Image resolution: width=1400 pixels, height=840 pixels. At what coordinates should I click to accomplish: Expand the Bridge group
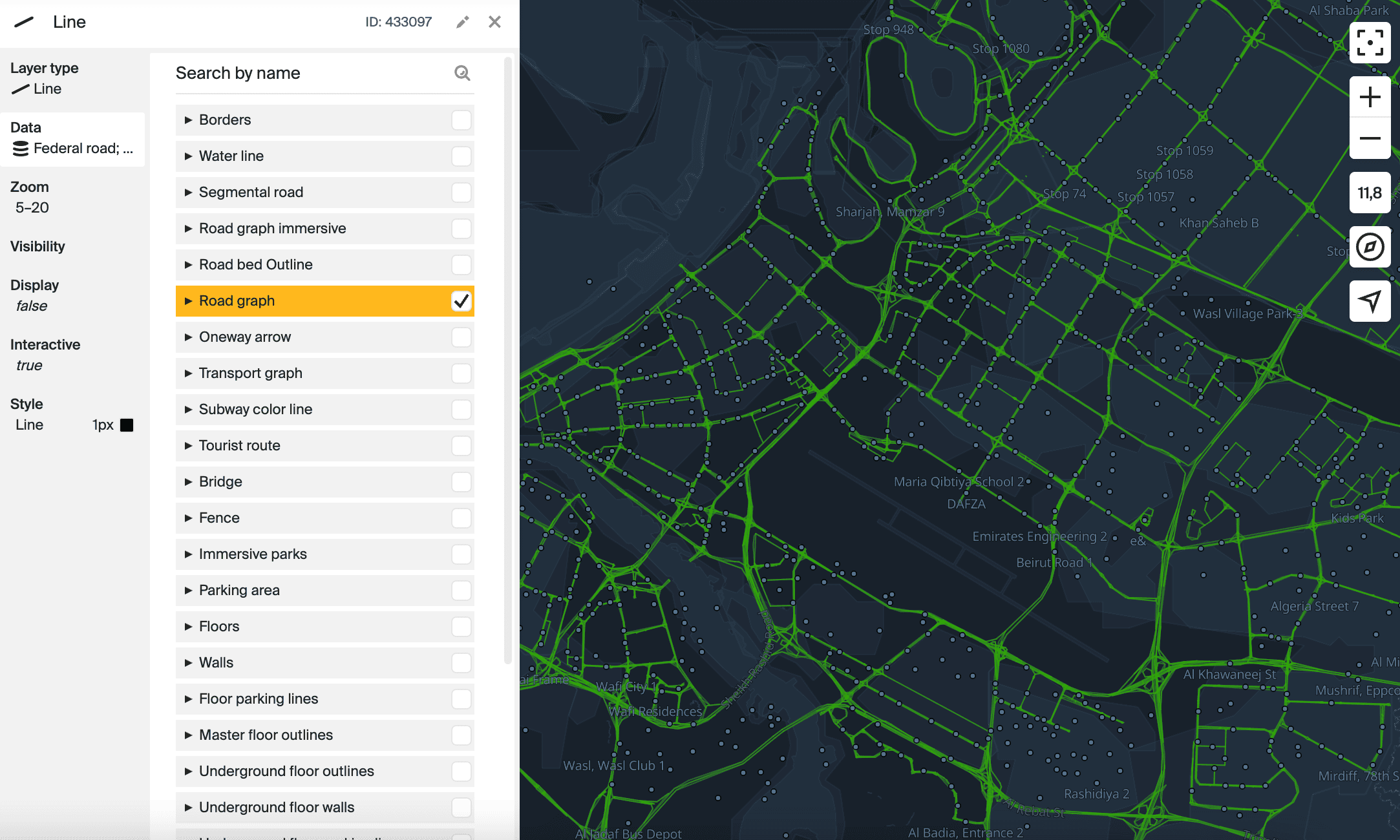coord(188,482)
